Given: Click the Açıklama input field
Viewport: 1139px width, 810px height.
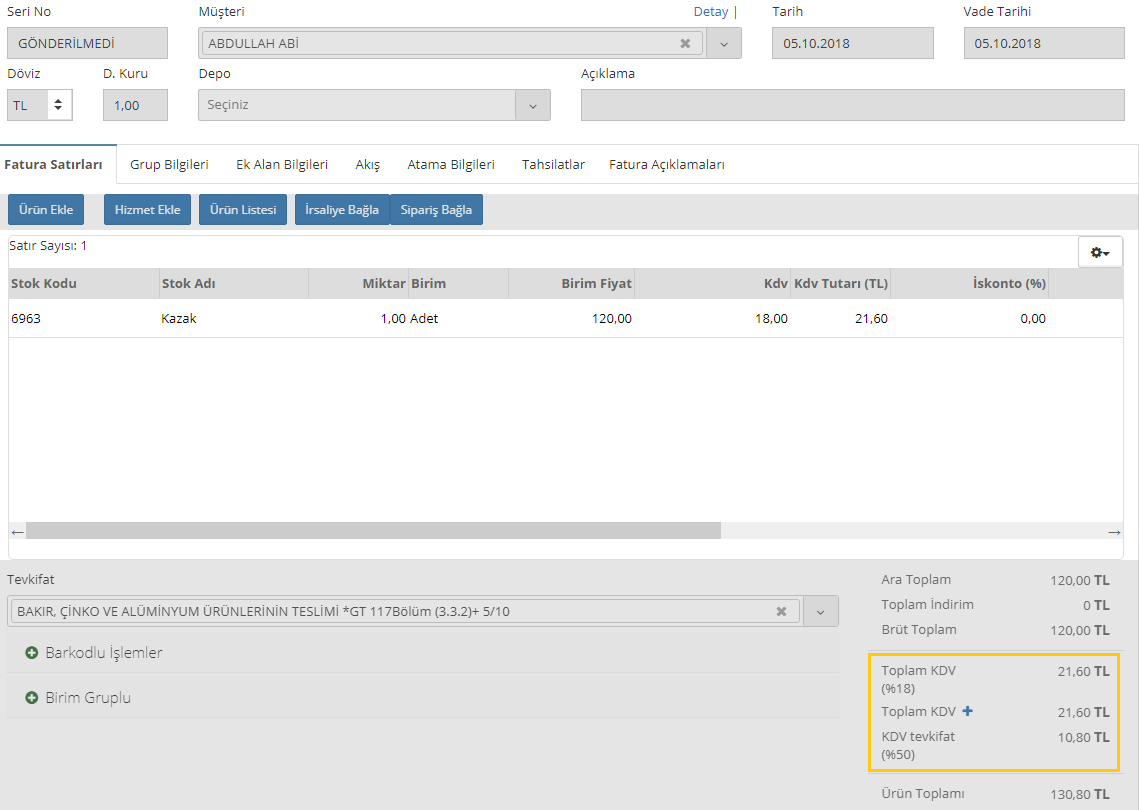Looking at the screenshot, I should [x=852, y=105].
